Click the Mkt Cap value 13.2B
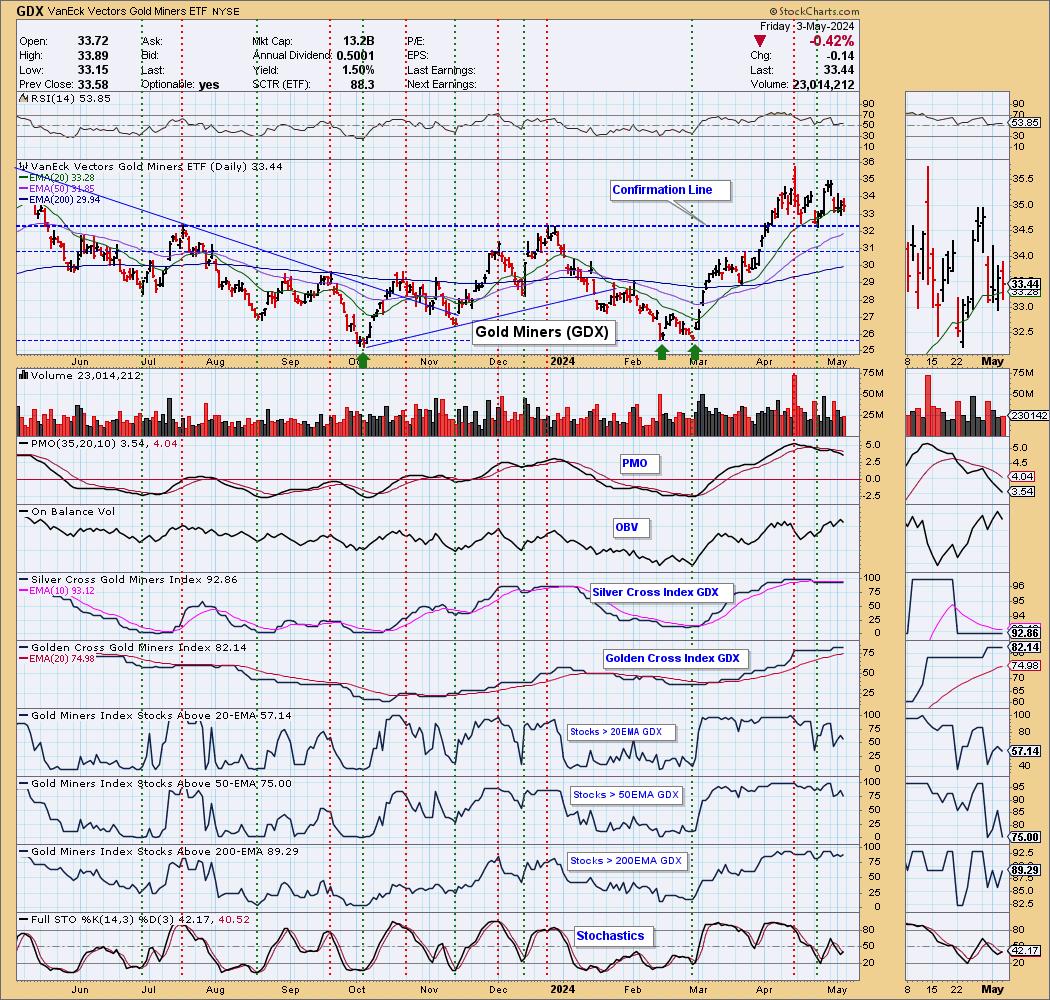This screenshot has height=1000, width=1050. tap(359, 41)
